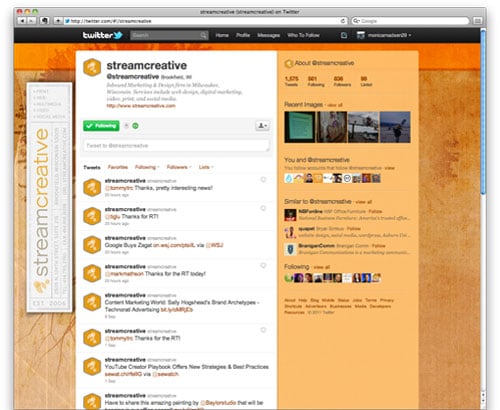Open the compose new tweet icon
Image resolution: width=500 pixels, height=410 pixels.
coord(344,35)
